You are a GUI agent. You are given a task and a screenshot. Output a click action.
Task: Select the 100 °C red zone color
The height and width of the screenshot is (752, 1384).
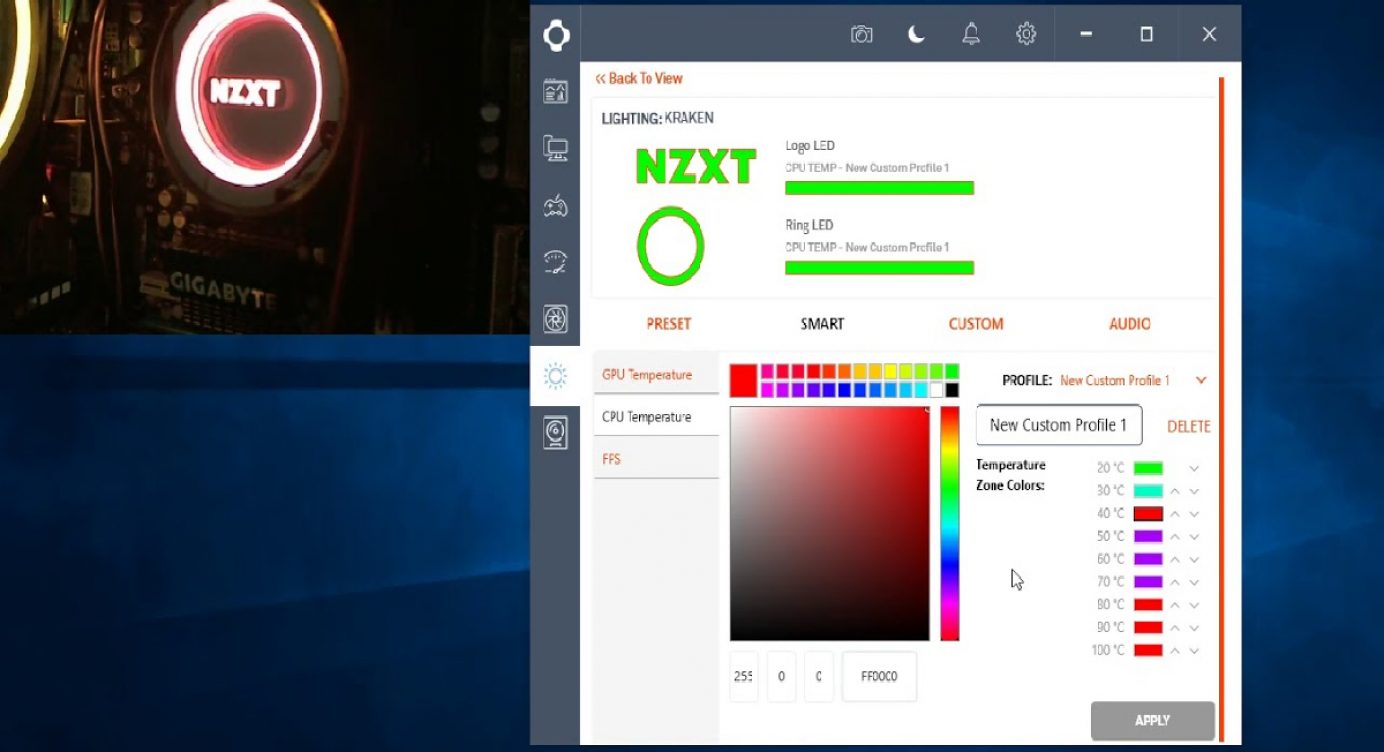coord(1148,651)
